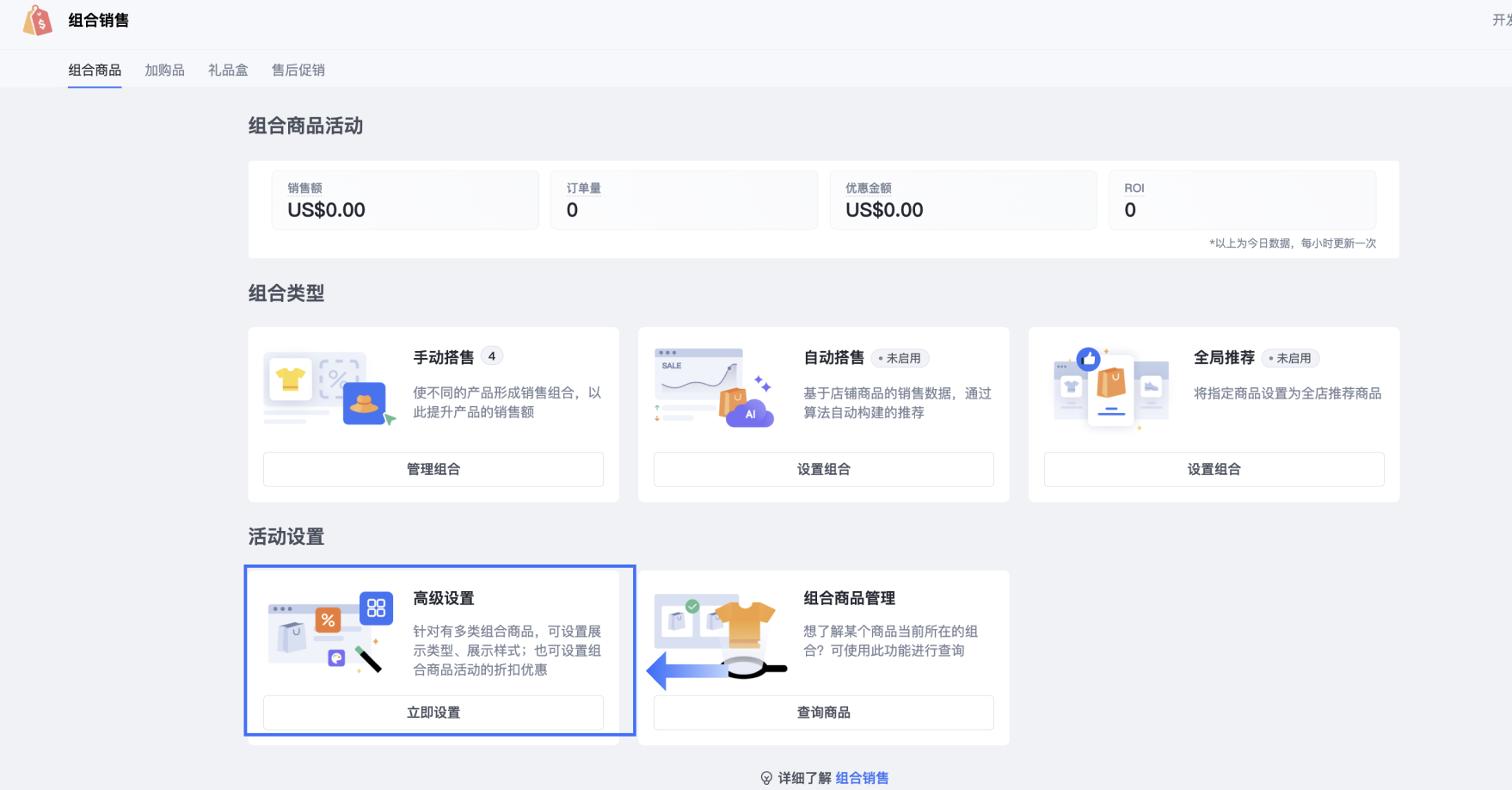Click the 高级设置 illustration

pos(330,632)
